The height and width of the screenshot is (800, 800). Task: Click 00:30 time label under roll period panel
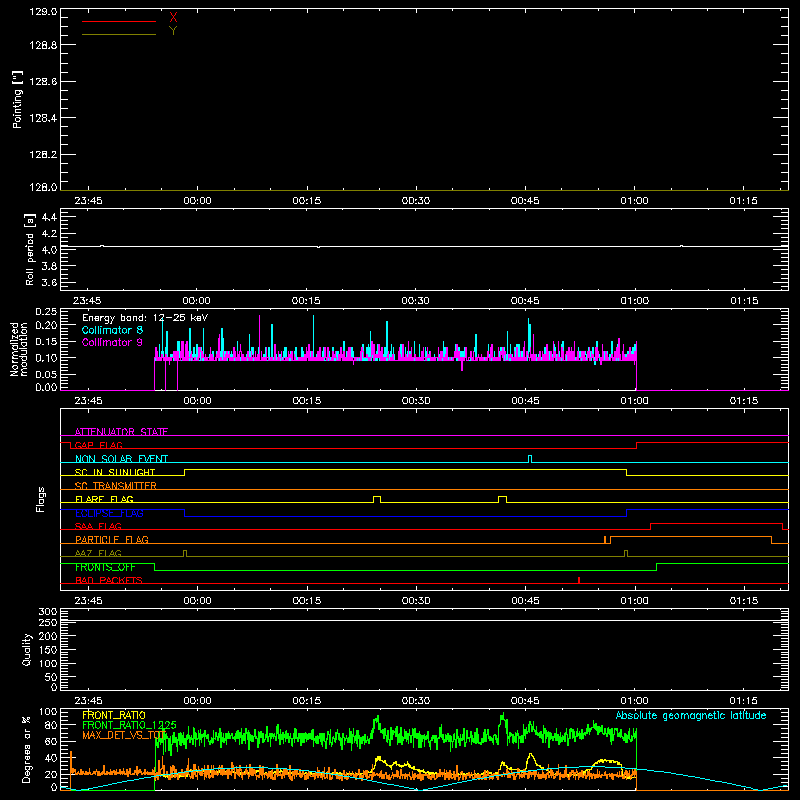415,301
